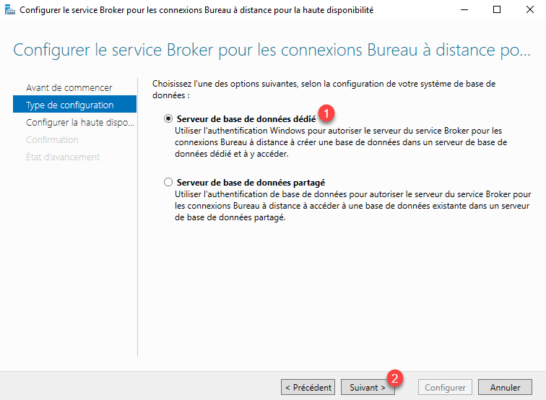Maximize the wizard window
Screen dimensions: 546x400
point(497,10)
